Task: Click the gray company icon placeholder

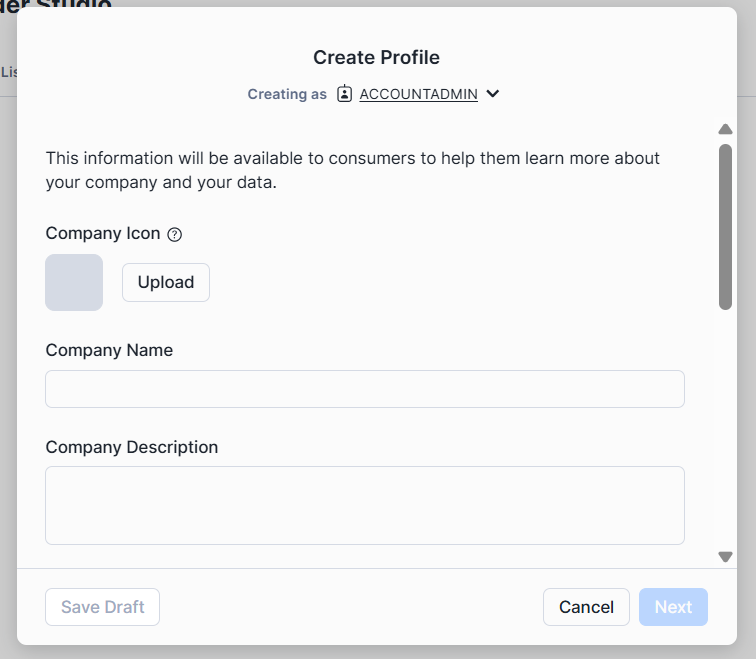Action: point(74,282)
